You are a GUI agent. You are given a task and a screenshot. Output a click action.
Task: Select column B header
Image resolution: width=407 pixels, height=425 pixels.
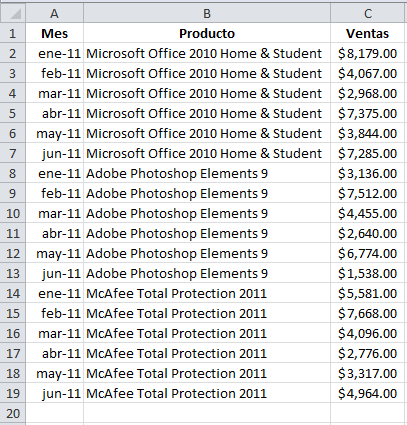coord(207,13)
